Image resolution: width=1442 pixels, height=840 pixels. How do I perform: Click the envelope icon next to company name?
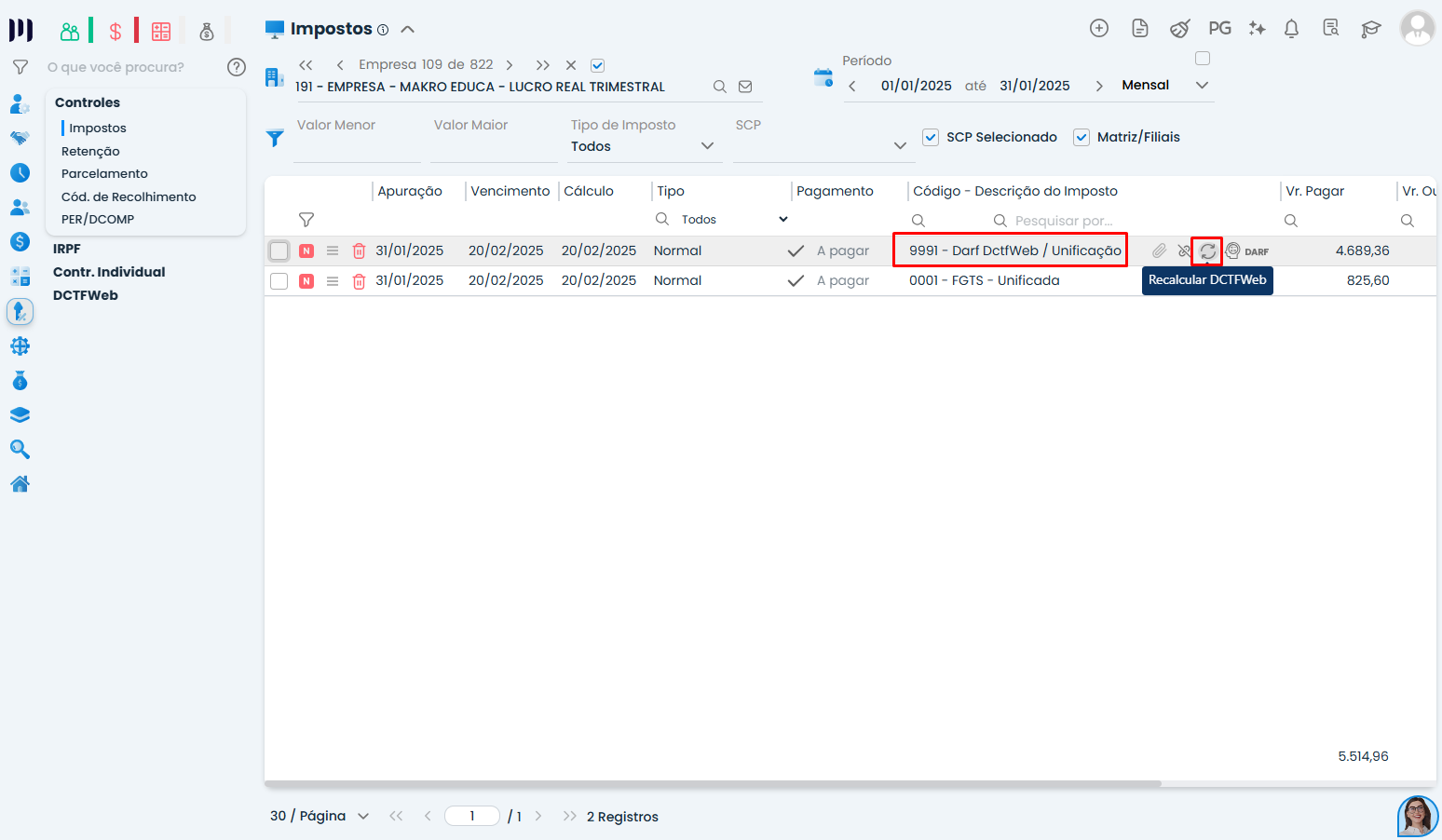(745, 87)
